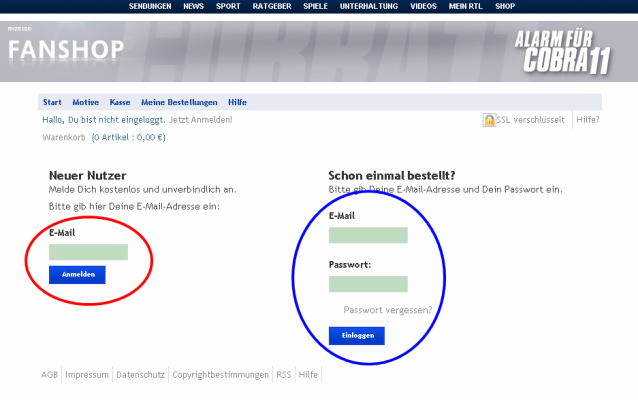Click the Hallo, Du bist nicht eingeloggt text
Viewport: 638px width, 400px height.
pos(104,120)
